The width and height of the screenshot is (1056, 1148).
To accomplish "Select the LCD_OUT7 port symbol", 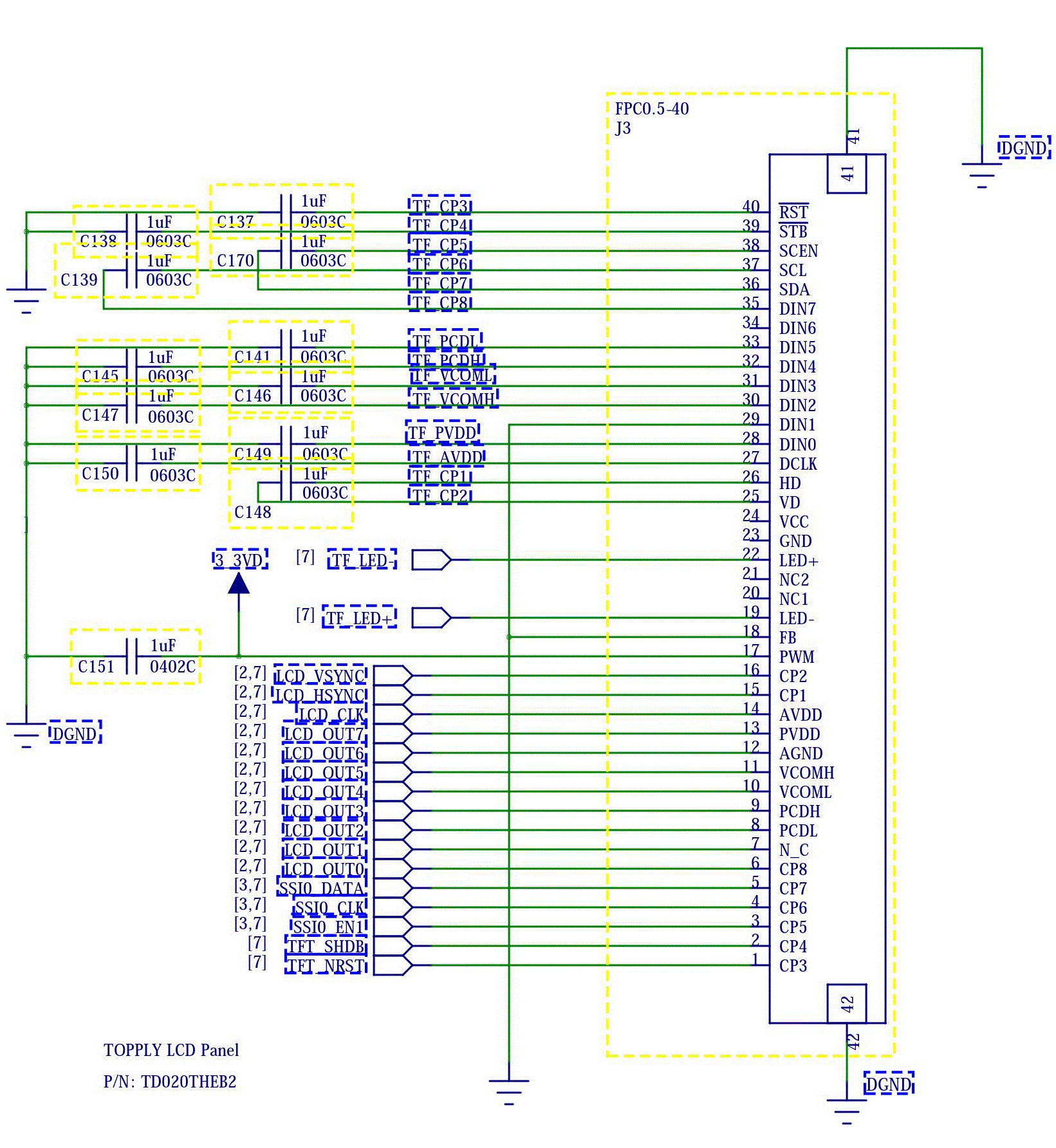I will (x=393, y=734).
